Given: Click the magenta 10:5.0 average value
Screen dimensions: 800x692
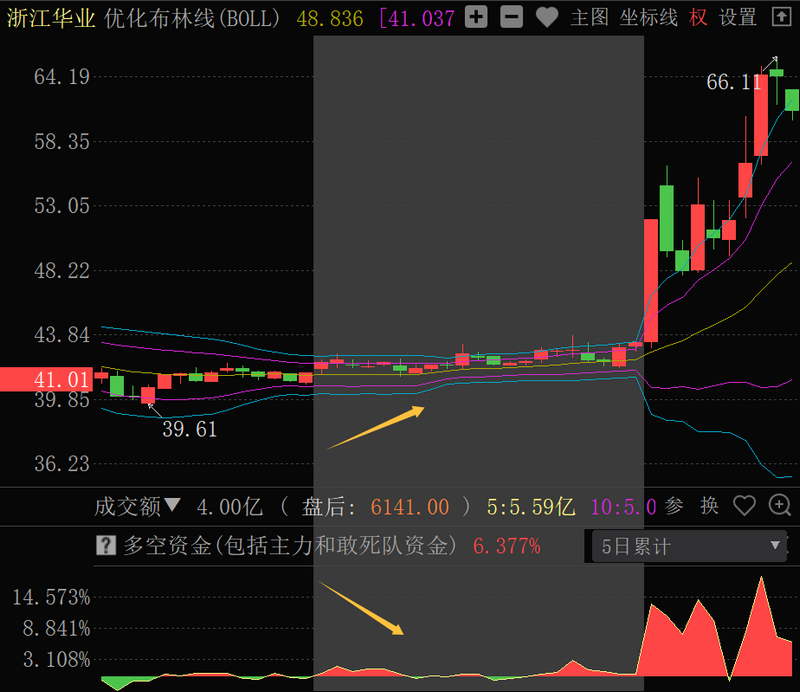Looking at the screenshot, I should tap(623, 507).
